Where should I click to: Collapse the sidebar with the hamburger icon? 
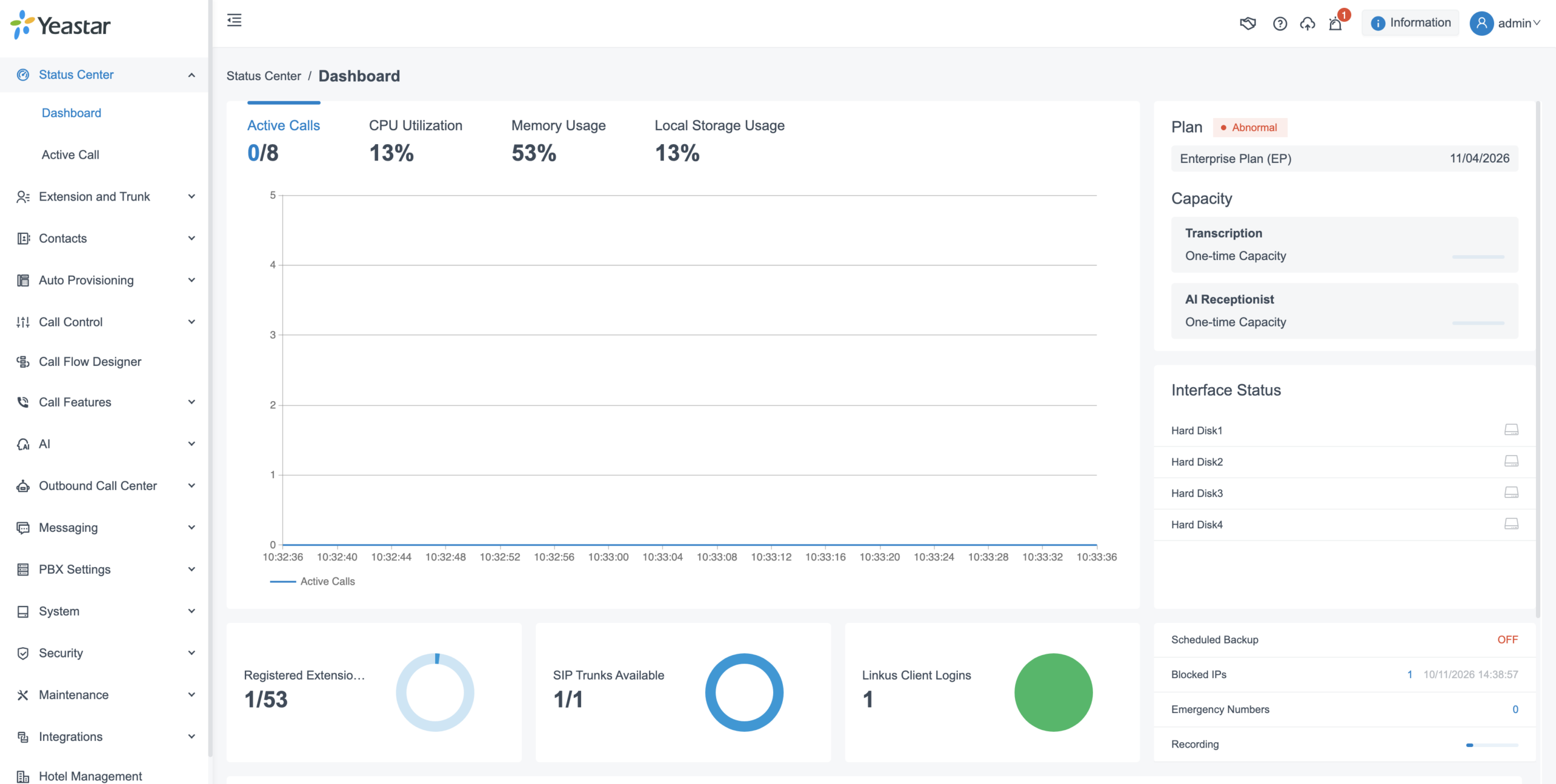click(234, 21)
